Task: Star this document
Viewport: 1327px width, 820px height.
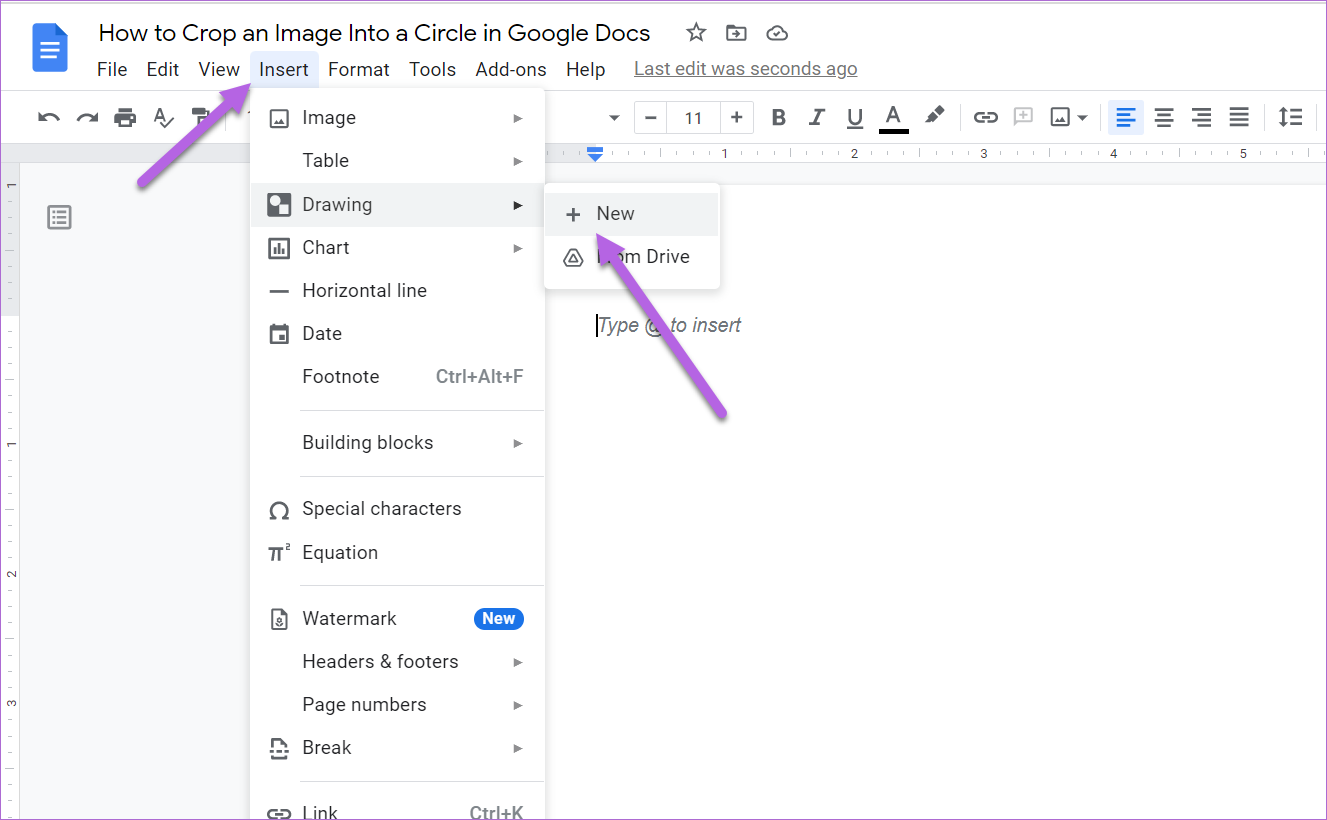Action: pos(695,32)
